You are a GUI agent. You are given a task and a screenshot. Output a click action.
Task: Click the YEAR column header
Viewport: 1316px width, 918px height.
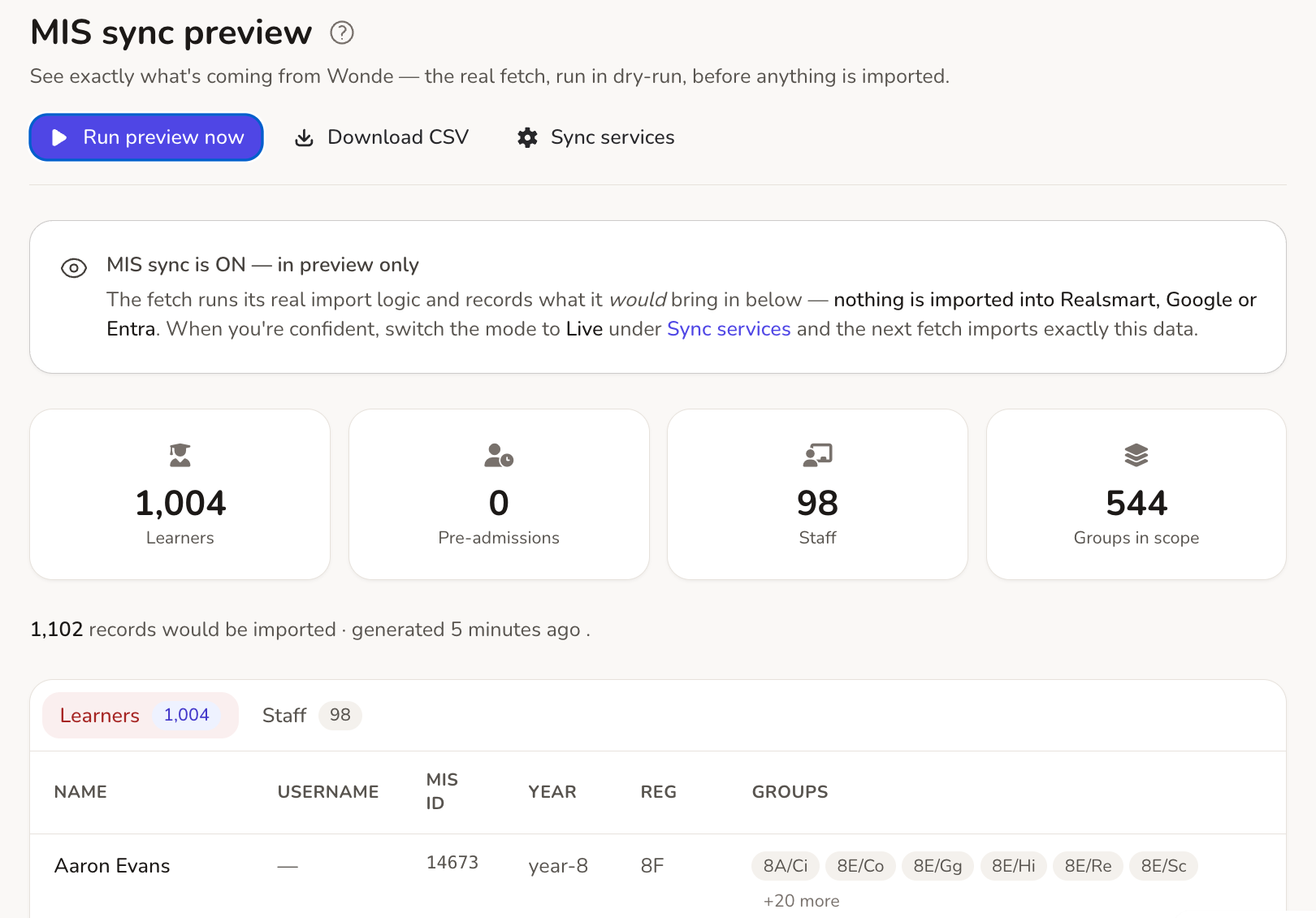(552, 792)
